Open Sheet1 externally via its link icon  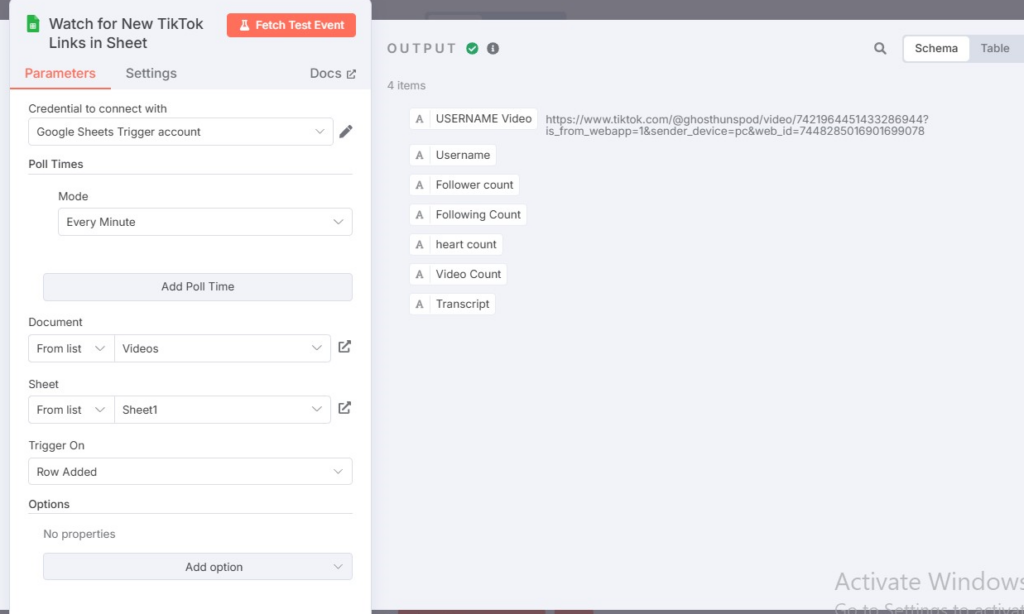[x=344, y=408]
